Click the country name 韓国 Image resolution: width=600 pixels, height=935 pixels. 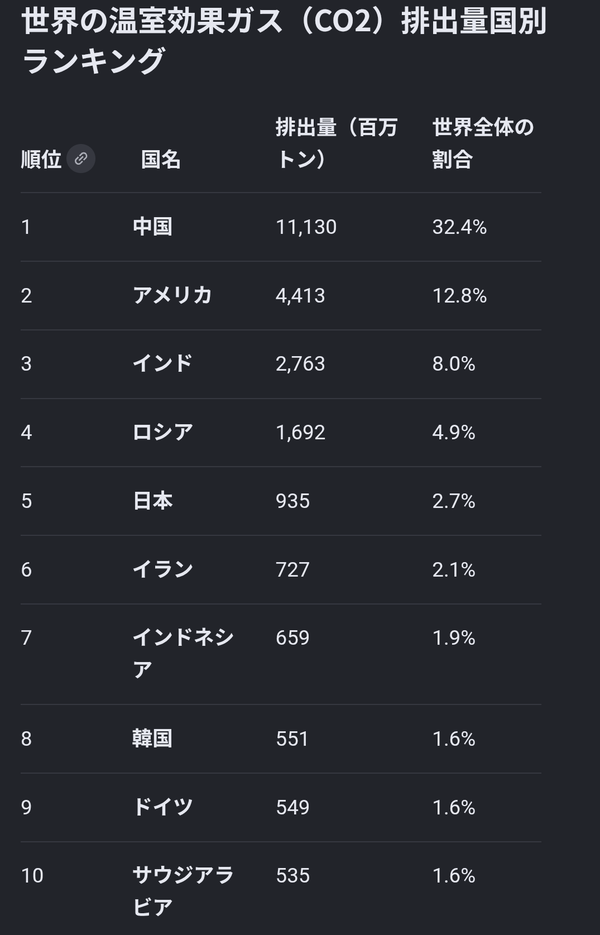(152, 738)
